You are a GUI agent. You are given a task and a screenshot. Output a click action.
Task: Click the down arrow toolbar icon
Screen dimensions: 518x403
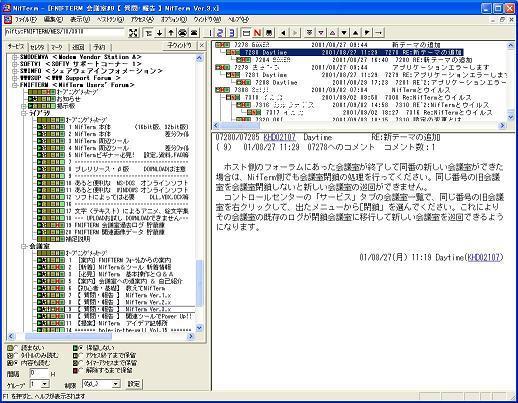(x=160, y=33)
